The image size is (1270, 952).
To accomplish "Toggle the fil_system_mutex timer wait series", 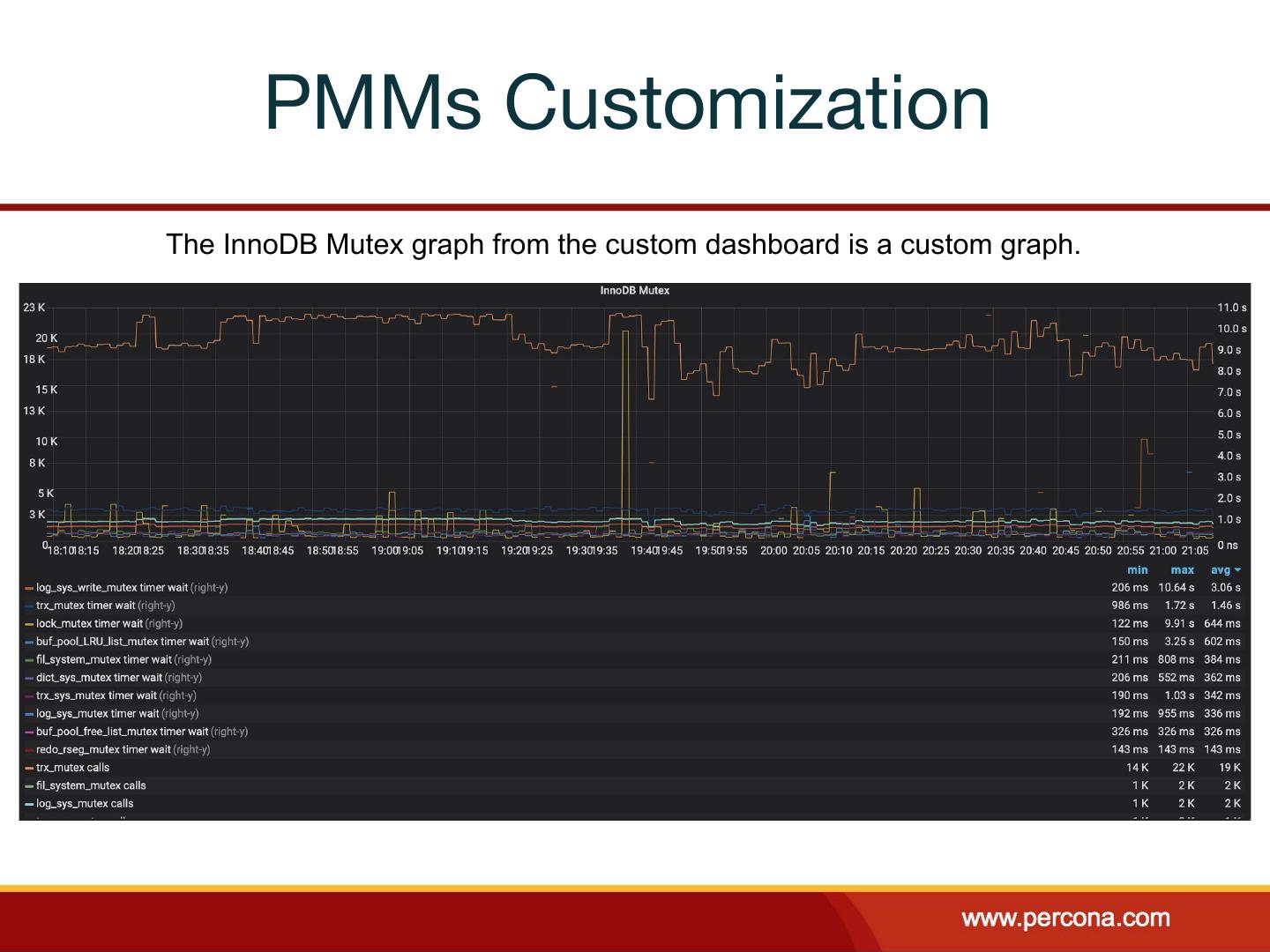I will click(104, 659).
